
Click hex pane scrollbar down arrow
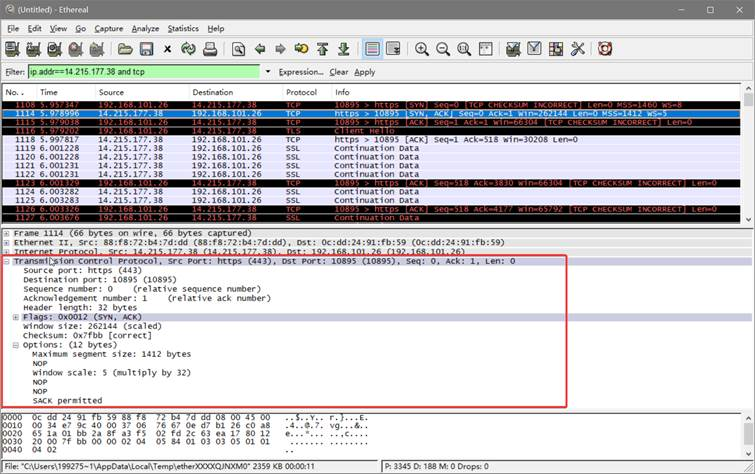tap(748, 453)
